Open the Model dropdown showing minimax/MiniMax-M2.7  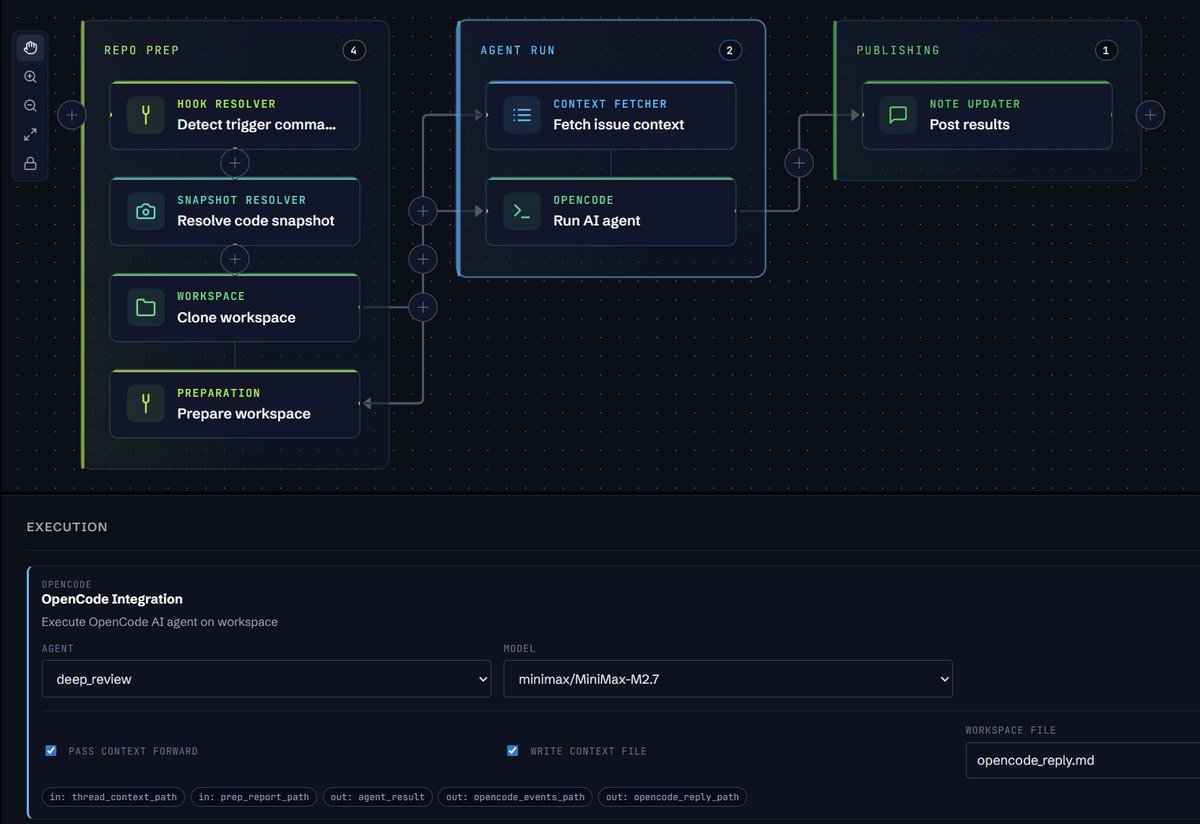click(728, 678)
